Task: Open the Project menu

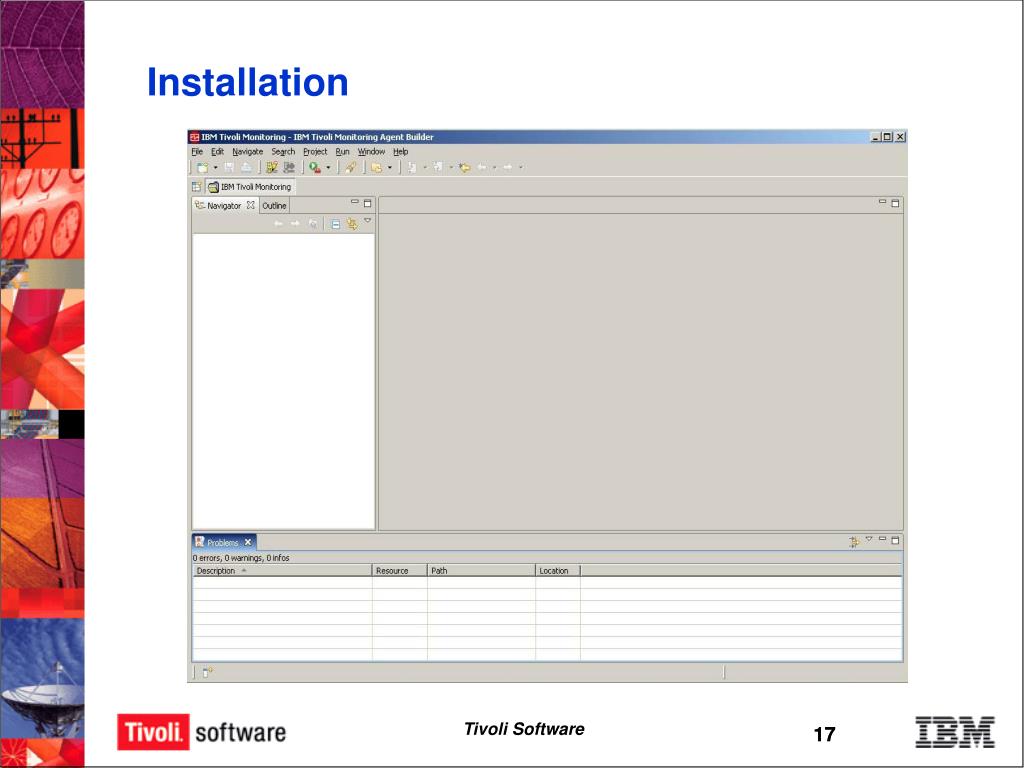Action: (x=315, y=152)
